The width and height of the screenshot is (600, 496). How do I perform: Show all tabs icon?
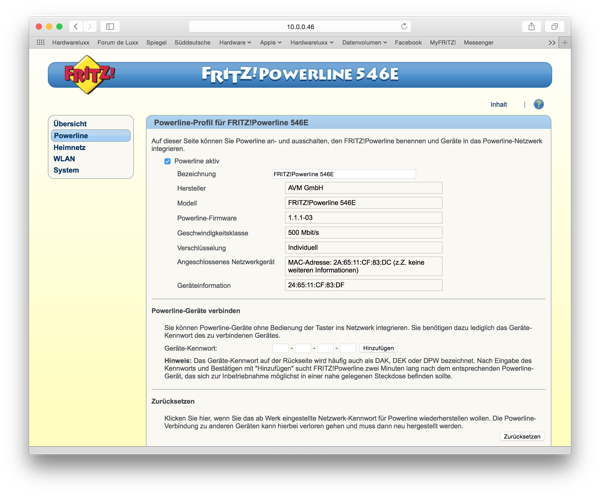pos(554,26)
